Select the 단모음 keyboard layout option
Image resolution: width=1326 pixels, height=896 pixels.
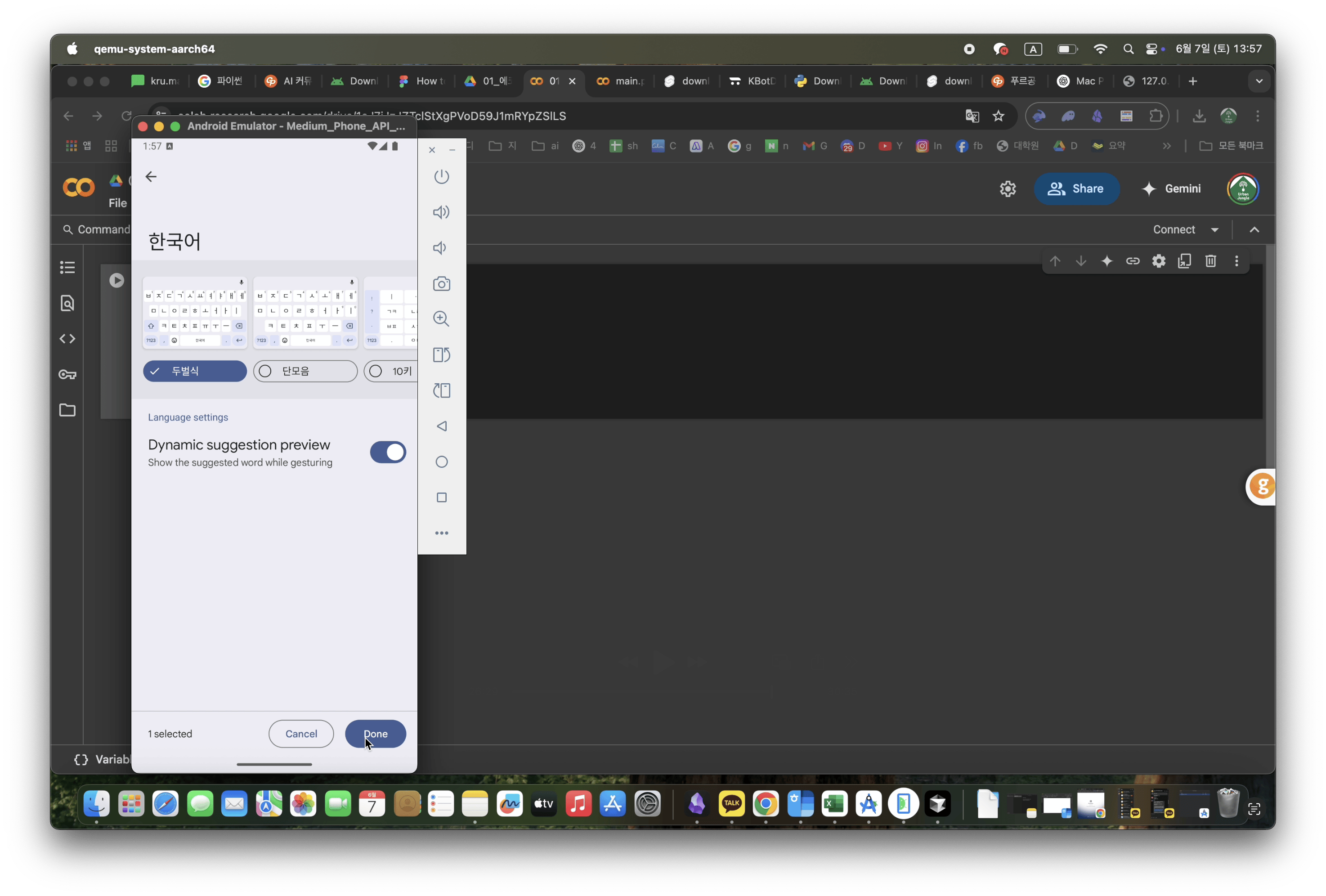[x=305, y=371]
